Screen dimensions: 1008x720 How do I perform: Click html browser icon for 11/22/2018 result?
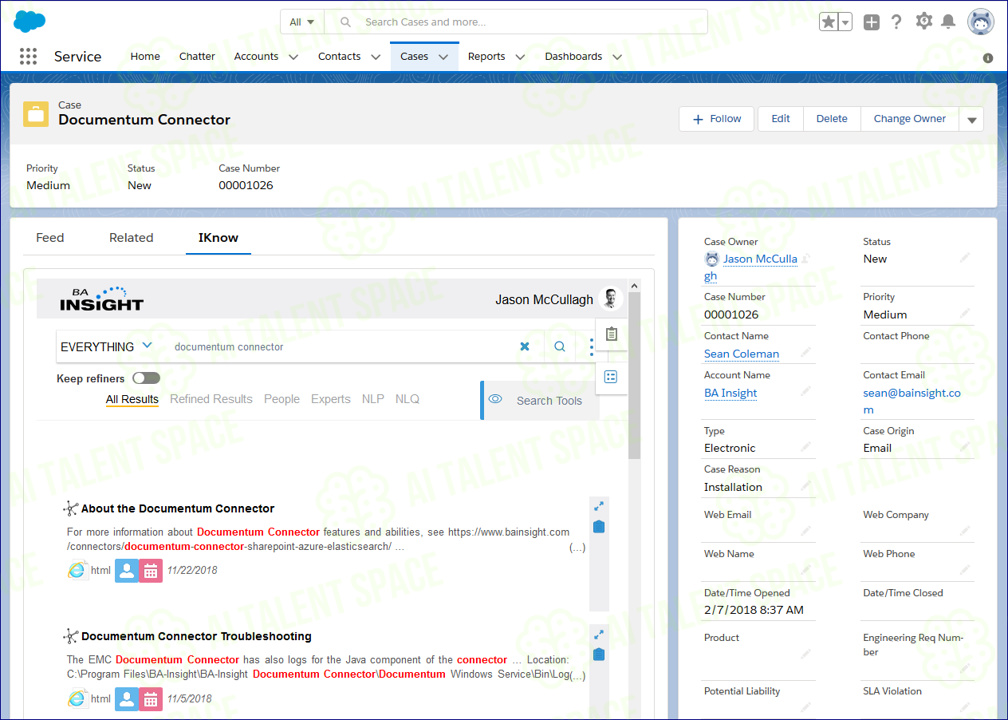76,570
